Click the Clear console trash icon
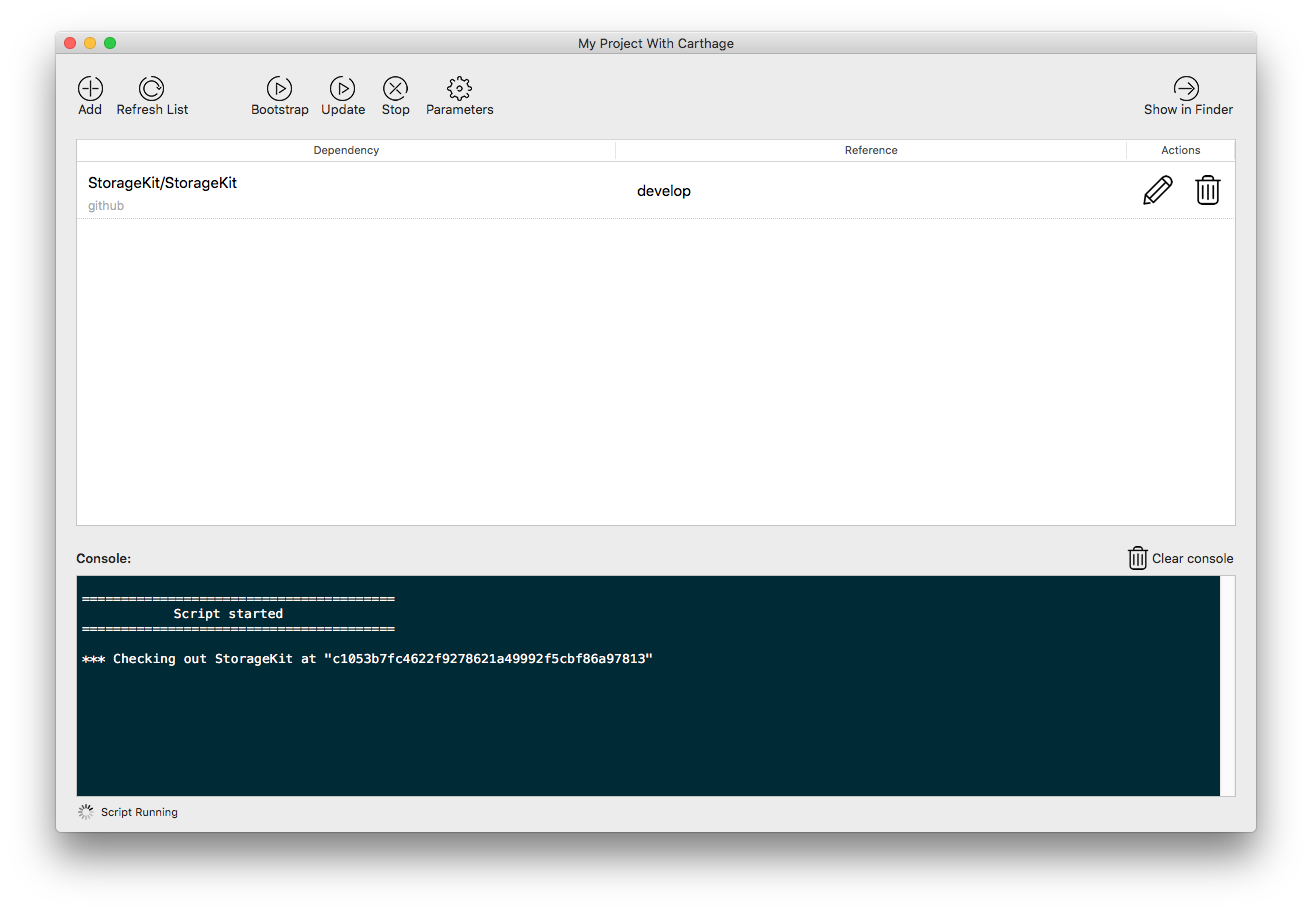The image size is (1312, 912). (x=1138, y=558)
